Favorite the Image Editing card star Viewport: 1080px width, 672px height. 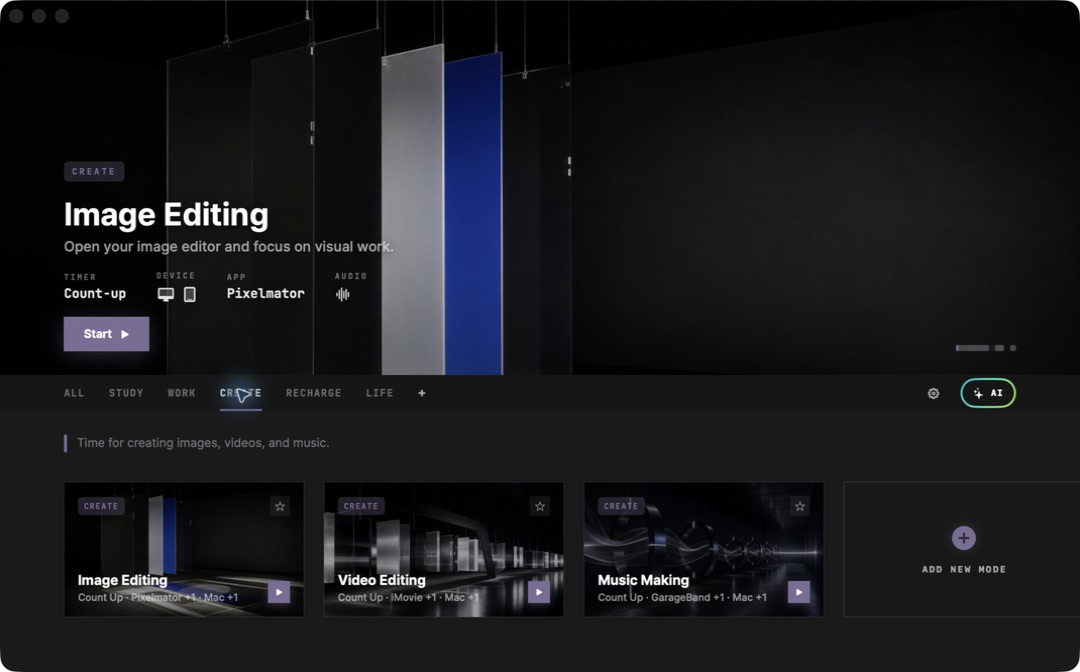coord(280,506)
